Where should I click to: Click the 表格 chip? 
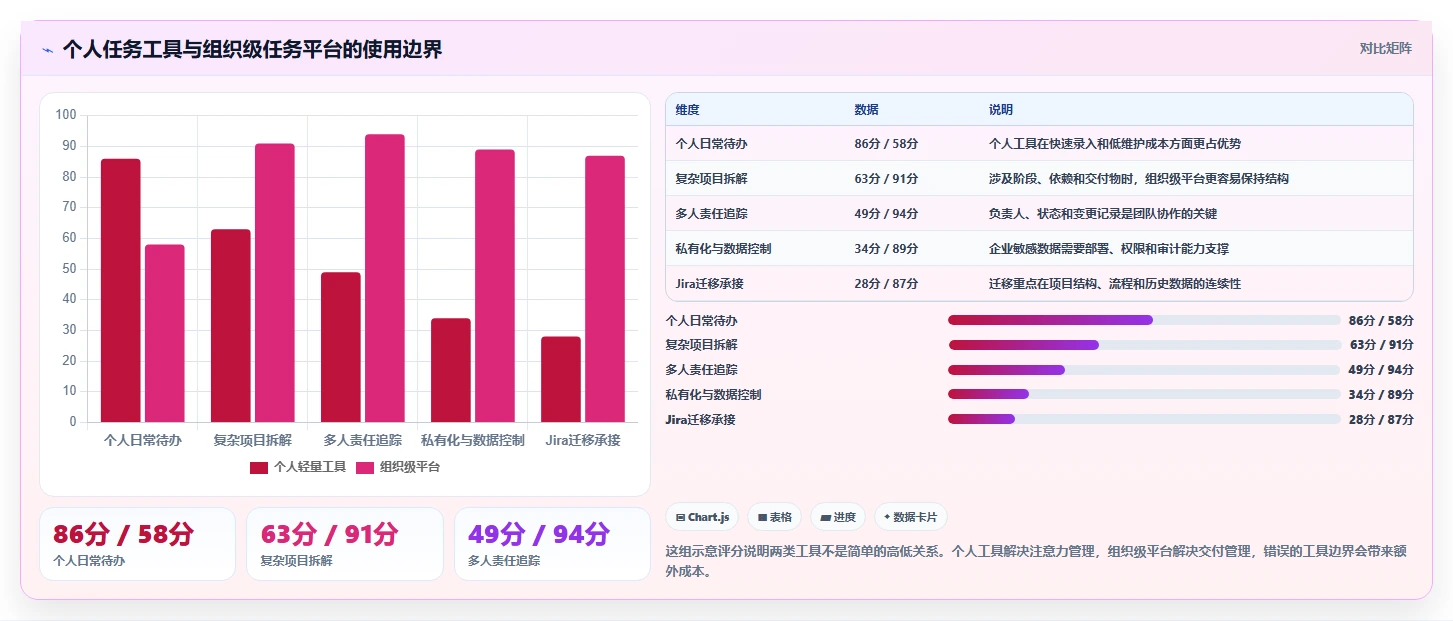pyautogui.click(x=775, y=517)
